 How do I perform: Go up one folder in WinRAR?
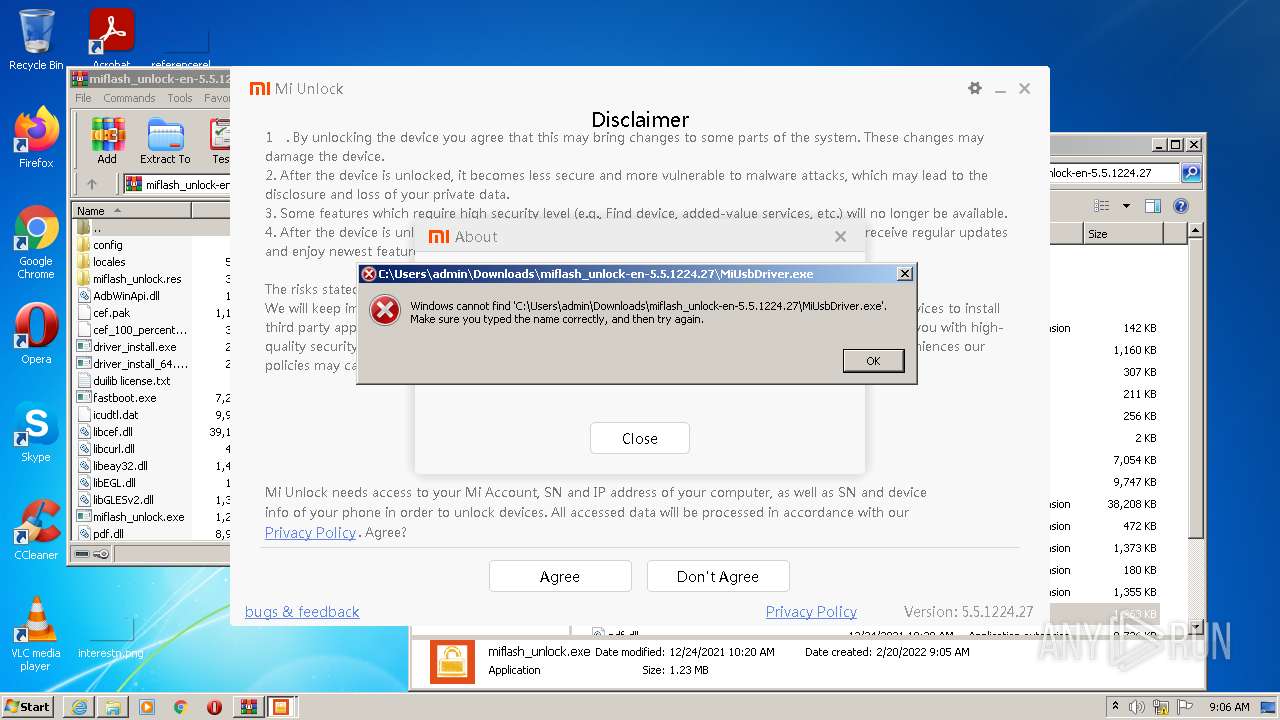pyautogui.click(x=92, y=184)
